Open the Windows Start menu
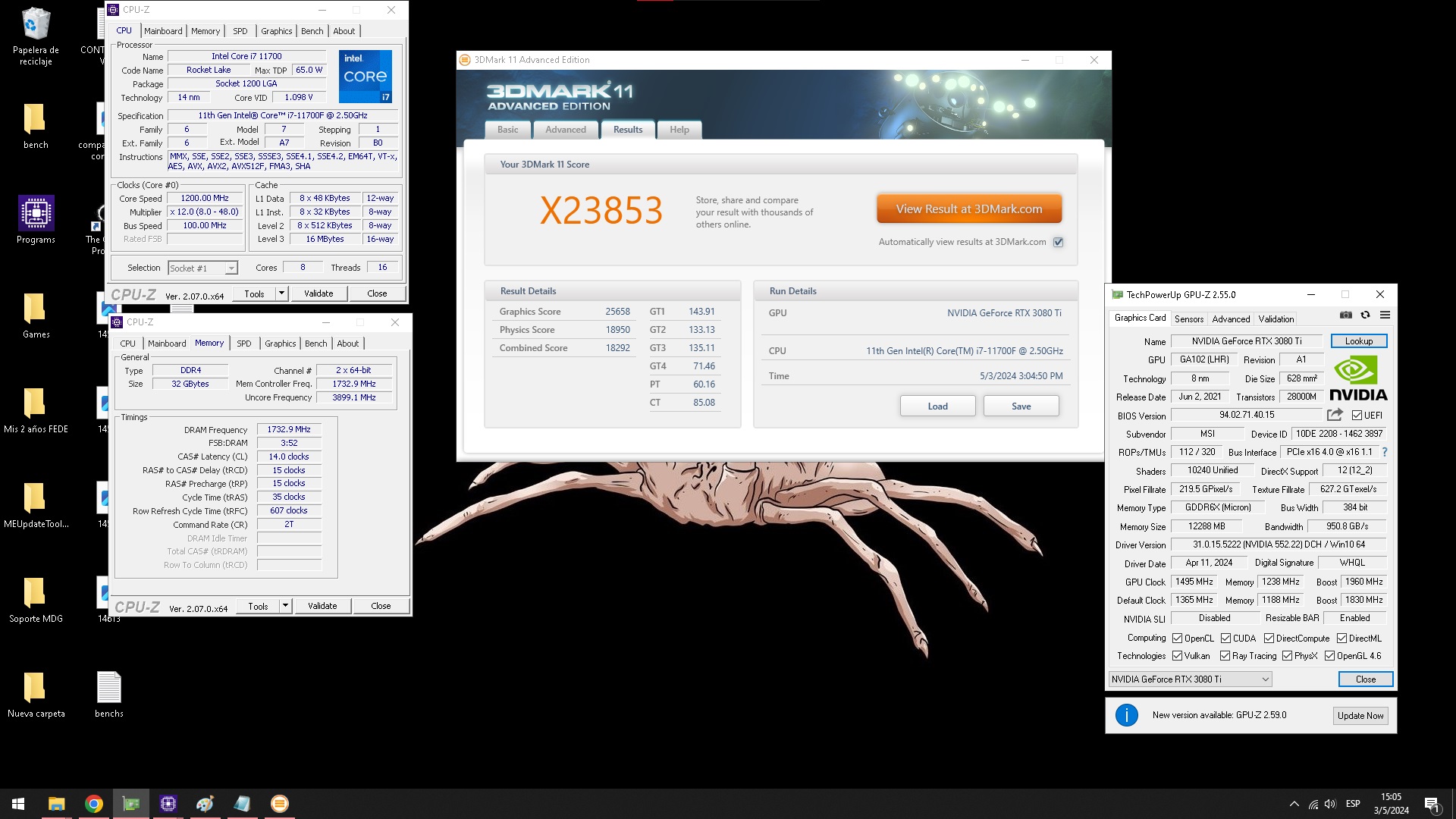Image resolution: width=1456 pixels, height=819 pixels. pyautogui.click(x=18, y=804)
